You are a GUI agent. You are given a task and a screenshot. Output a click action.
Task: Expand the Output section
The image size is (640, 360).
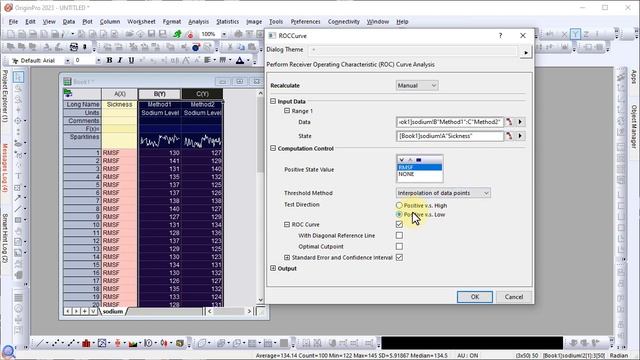[273, 269]
